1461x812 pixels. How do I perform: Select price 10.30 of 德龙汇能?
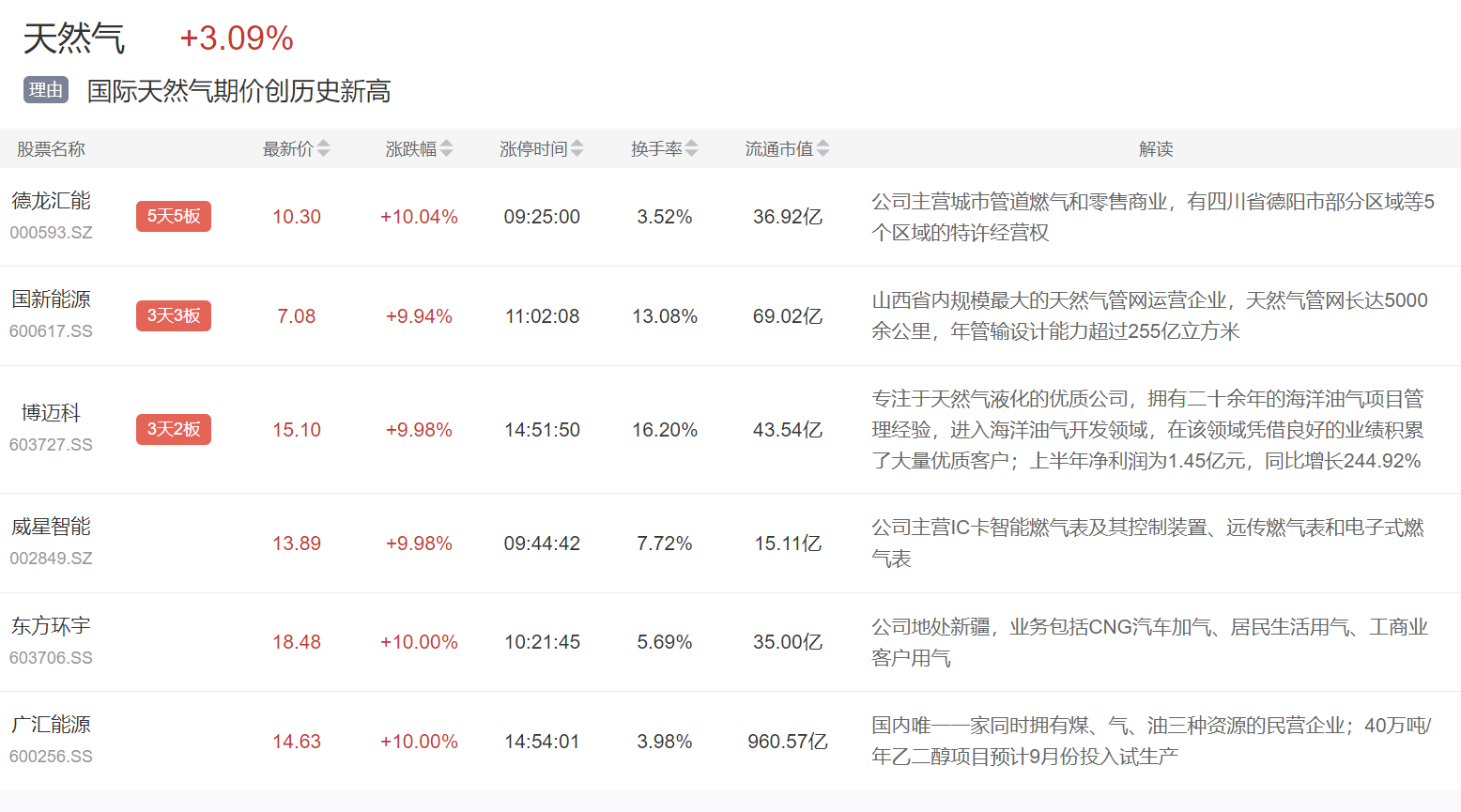(x=297, y=217)
